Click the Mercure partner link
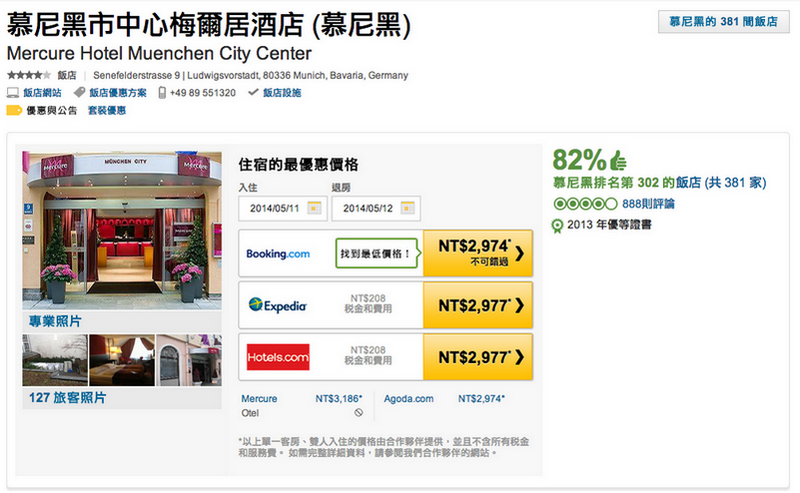The image size is (800, 493). (x=259, y=399)
